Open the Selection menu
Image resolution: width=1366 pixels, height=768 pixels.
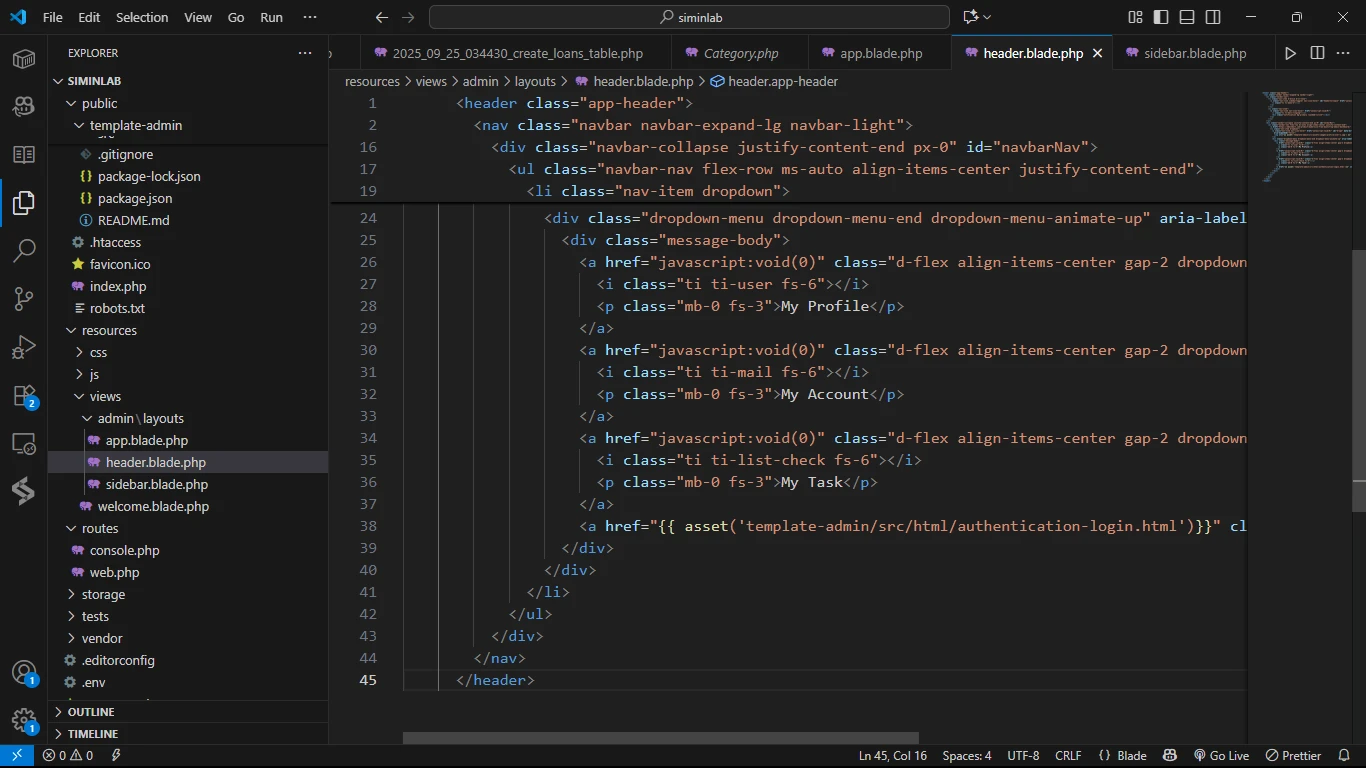coord(142,17)
